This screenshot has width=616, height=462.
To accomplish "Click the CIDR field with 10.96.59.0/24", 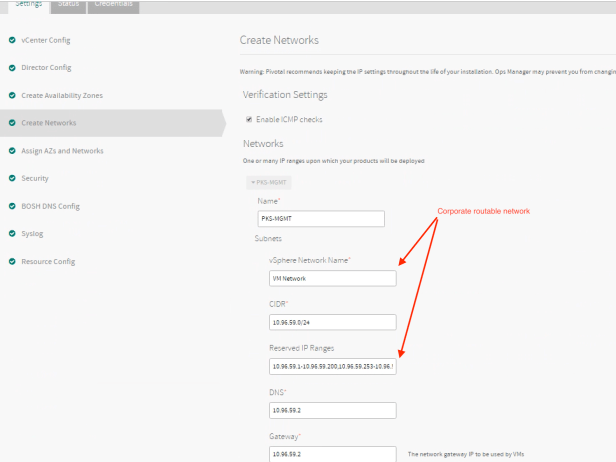I will click(x=332, y=323).
